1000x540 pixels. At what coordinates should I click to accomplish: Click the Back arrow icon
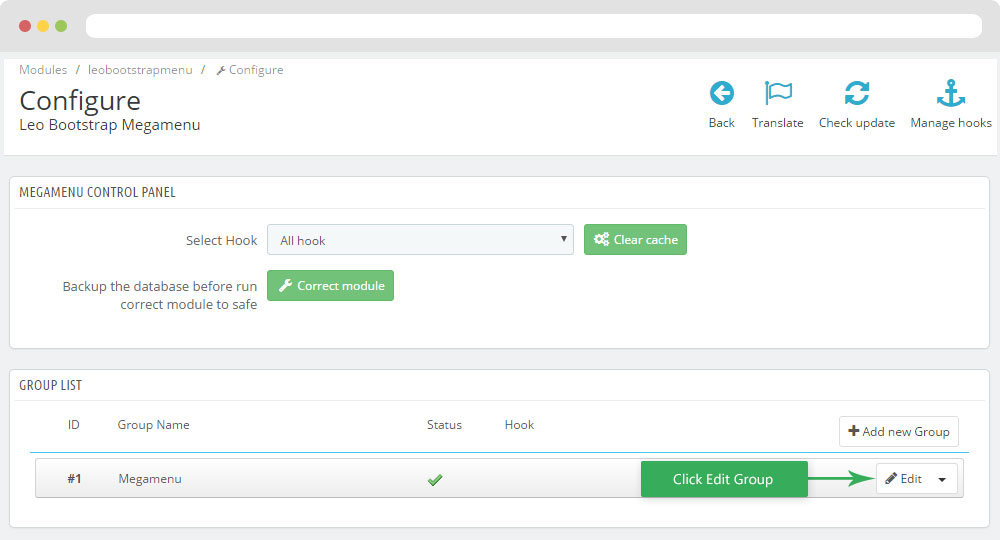click(x=721, y=94)
